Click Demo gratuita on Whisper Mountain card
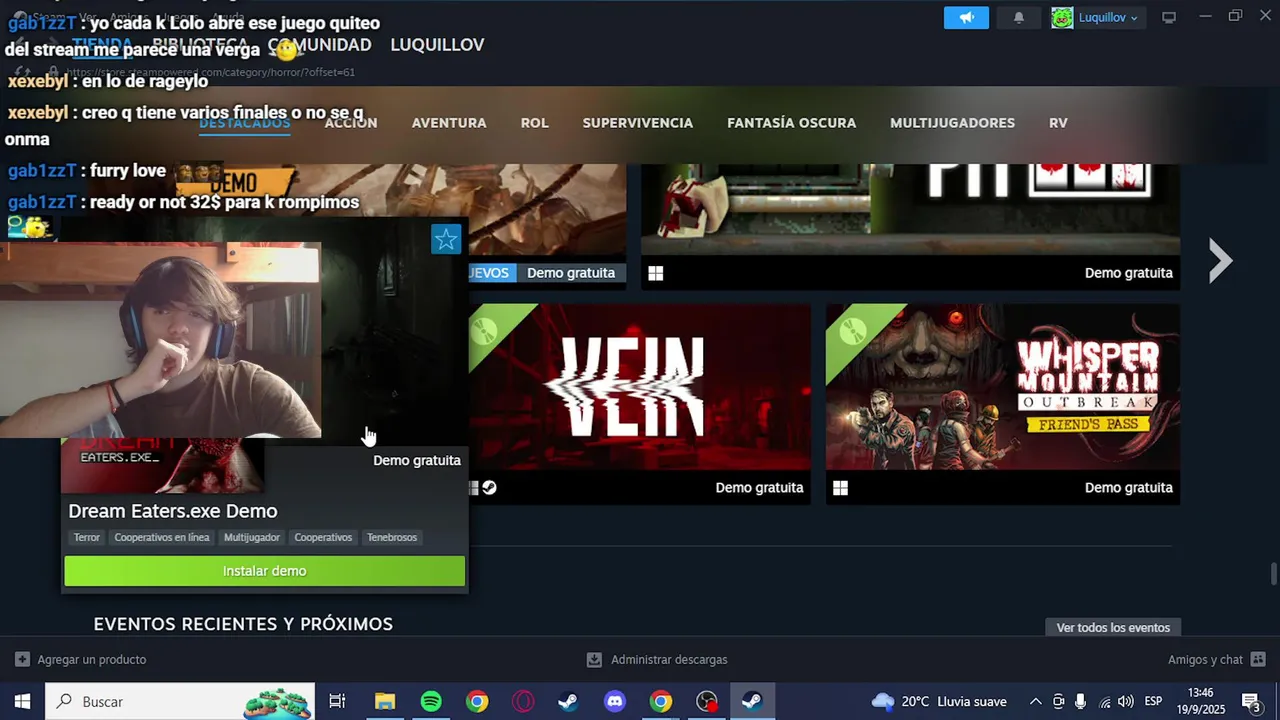 [x=1129, y=488]
